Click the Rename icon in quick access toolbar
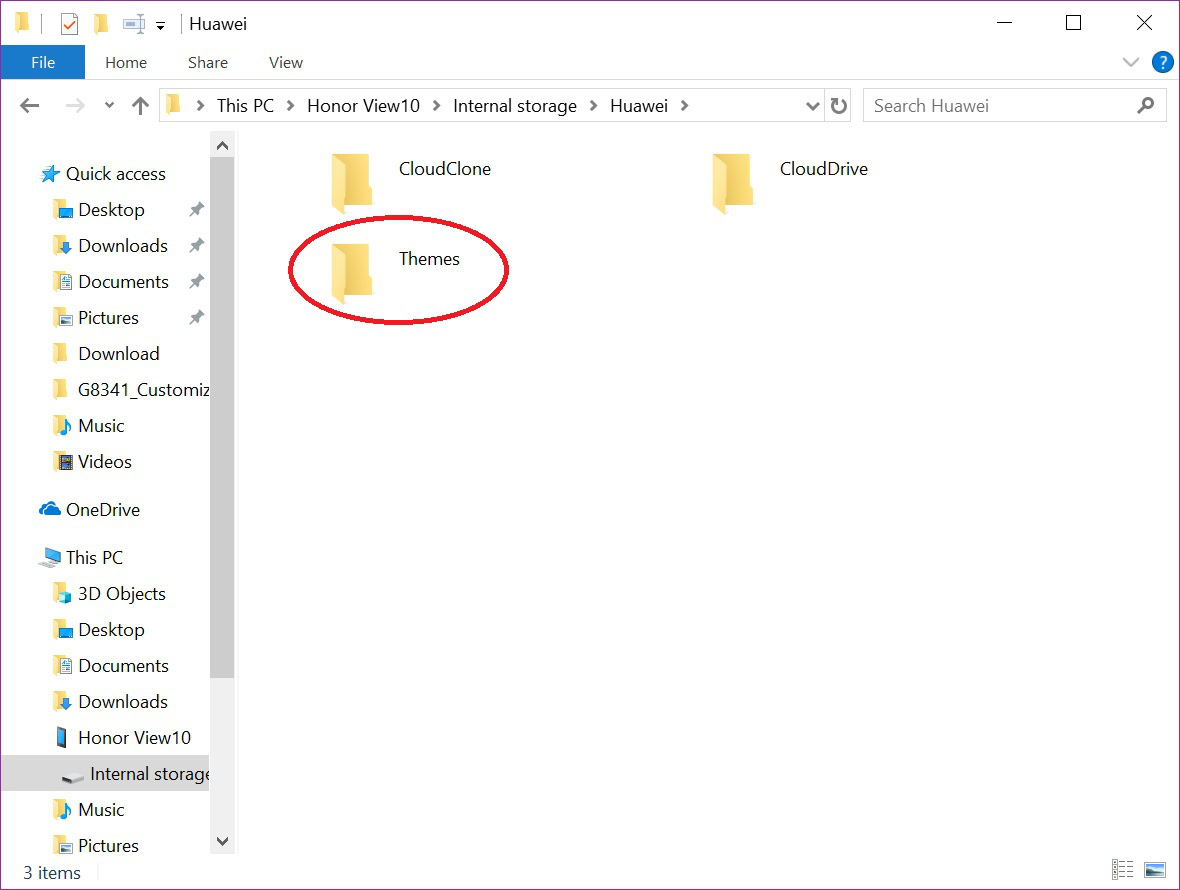The height and width of the screenshot is (890, 1180). (134, 24)
